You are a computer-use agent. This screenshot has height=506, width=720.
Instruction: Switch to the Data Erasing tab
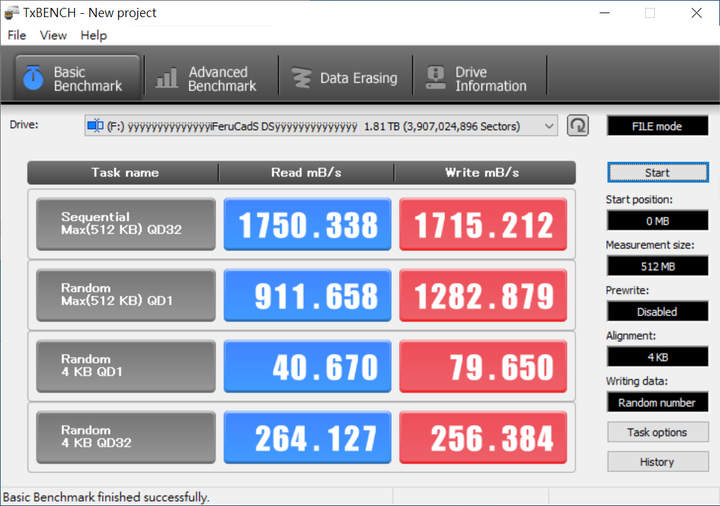(345, 78)
